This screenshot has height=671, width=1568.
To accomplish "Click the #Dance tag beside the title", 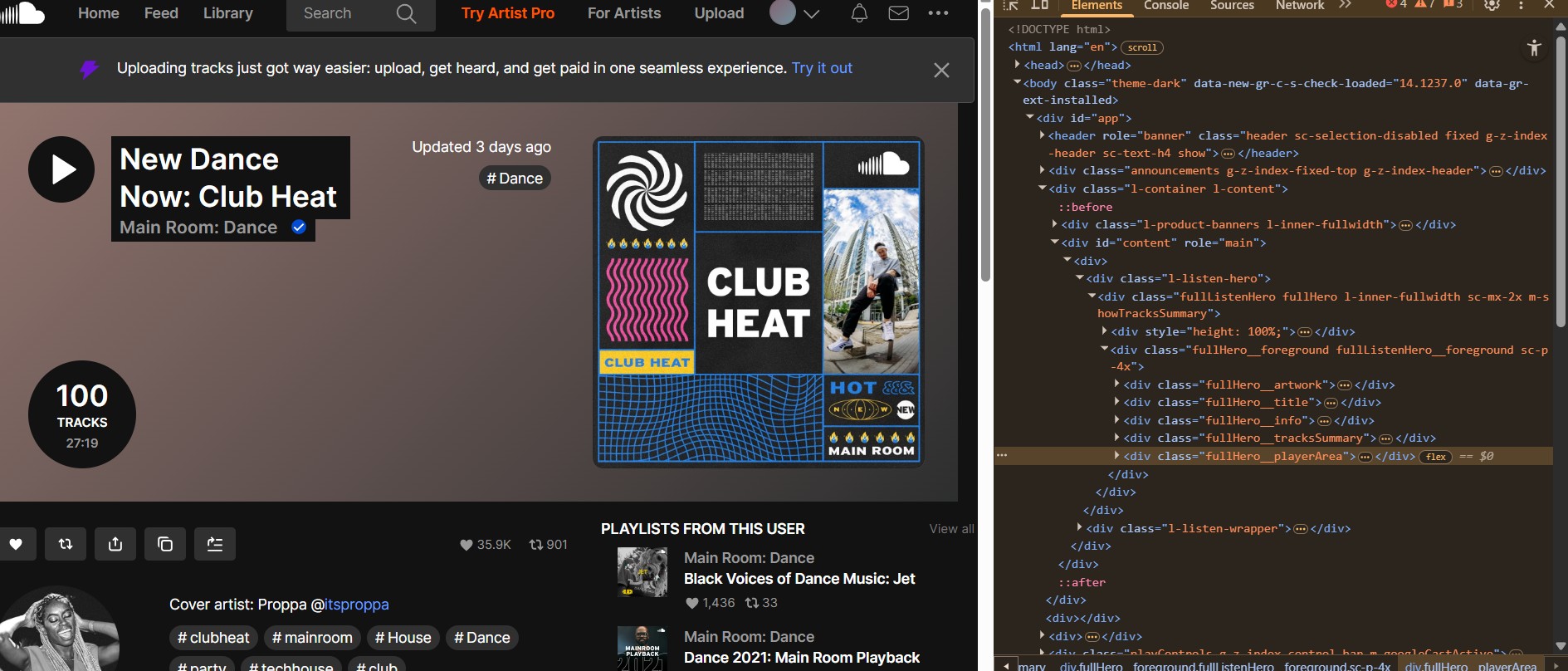I will (515, 179).
